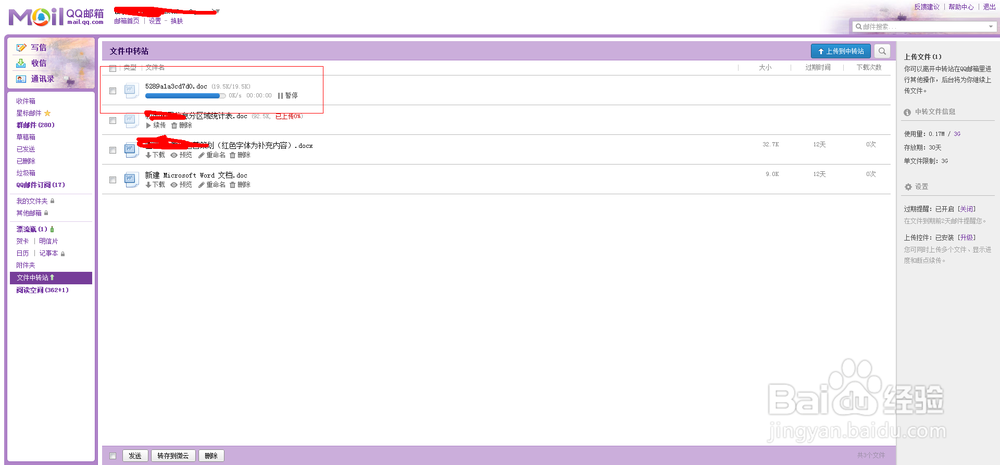Check the box for 5289a1a3cd7d0.doc

[x=113, y=91]
